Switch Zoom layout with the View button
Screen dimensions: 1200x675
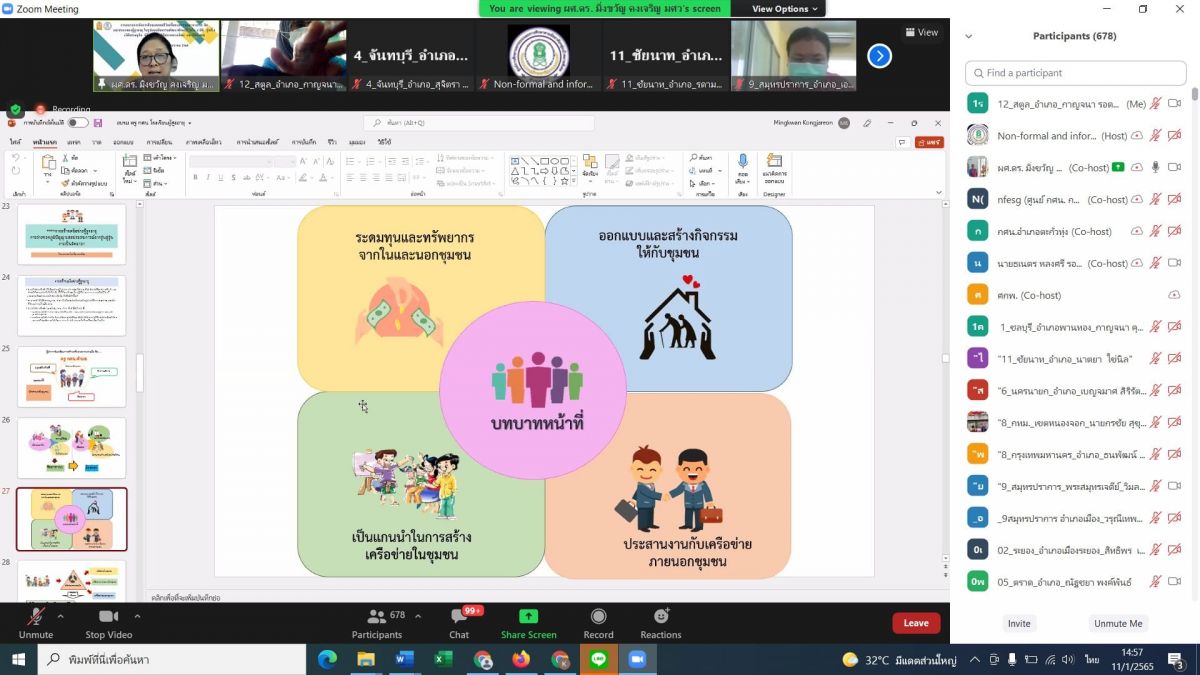coord(921,32)
